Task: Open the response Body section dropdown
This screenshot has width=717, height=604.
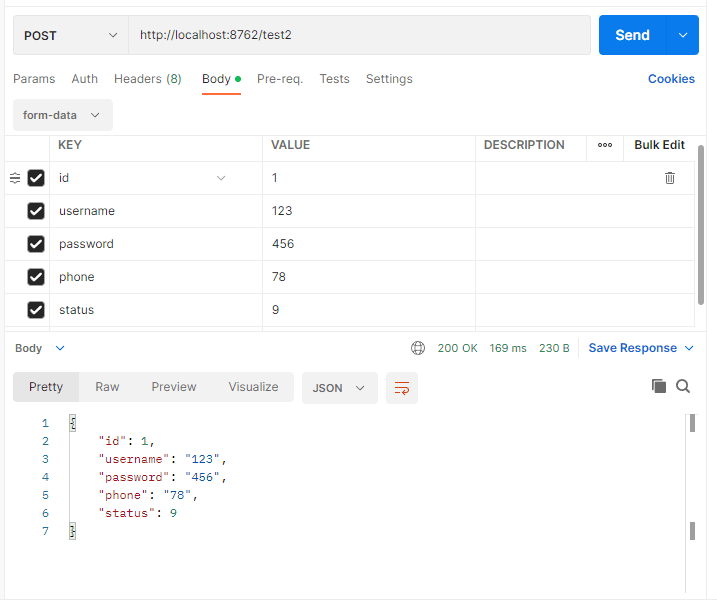Action: pos(40,348)
